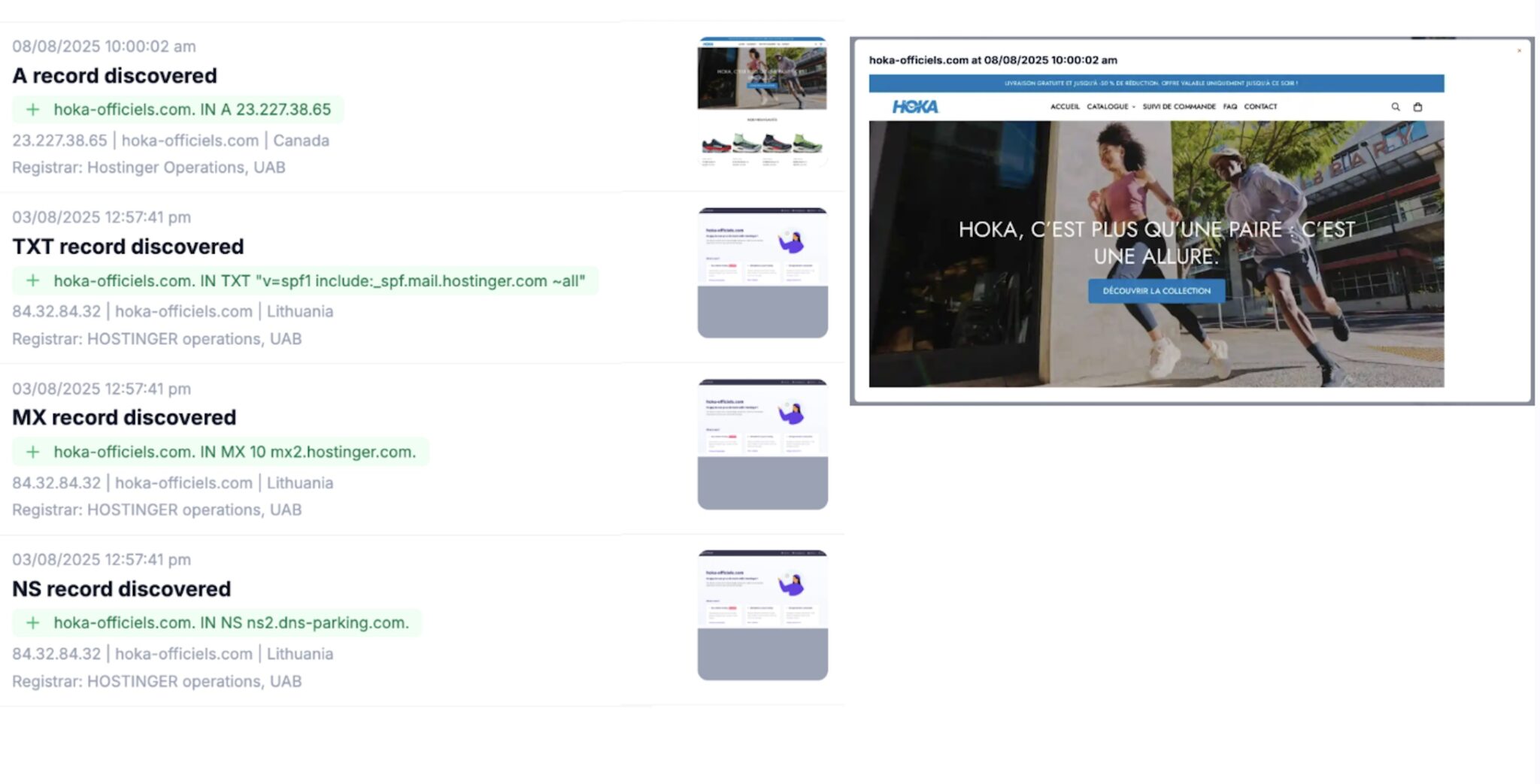Click the Lithuania IP line under the MX record

(x=172, y=483)
